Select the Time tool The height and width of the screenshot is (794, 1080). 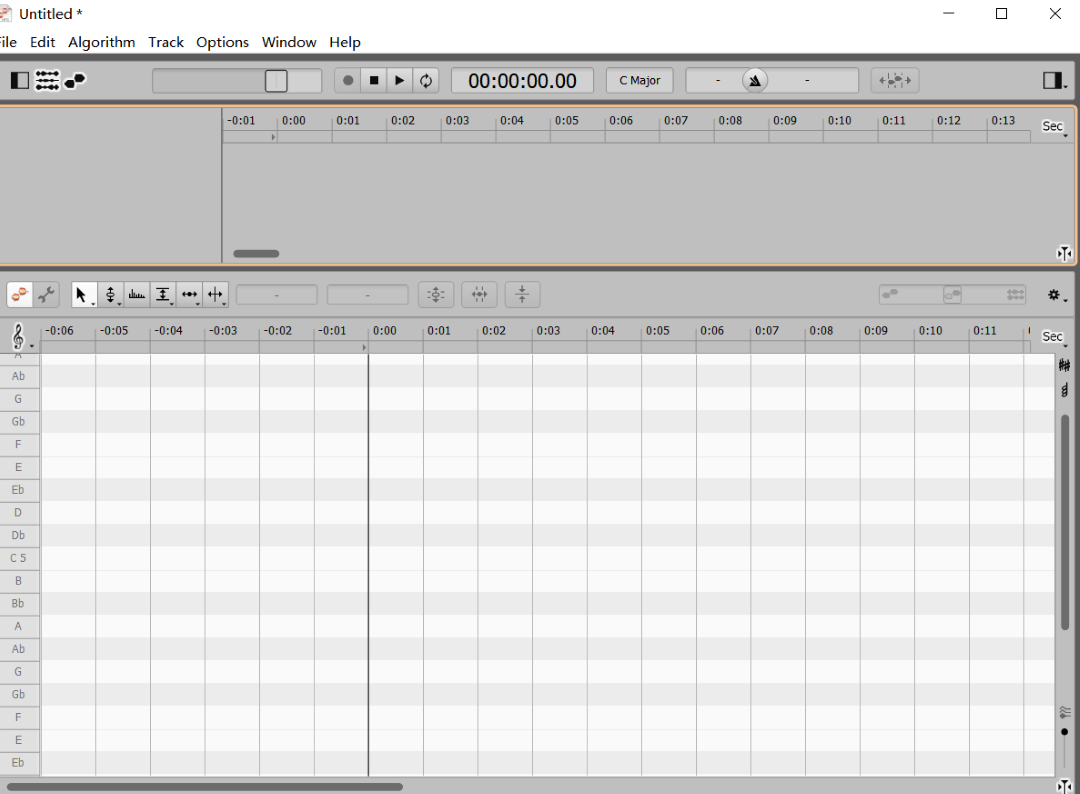click(215, 294)
